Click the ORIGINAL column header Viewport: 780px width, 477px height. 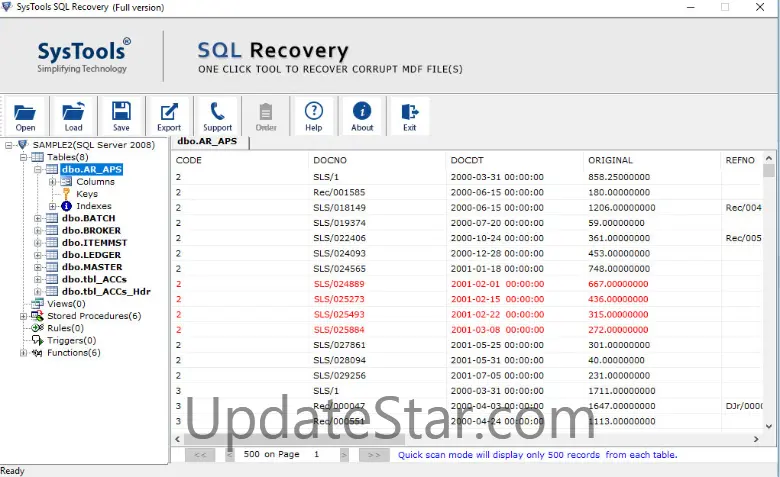652,160
